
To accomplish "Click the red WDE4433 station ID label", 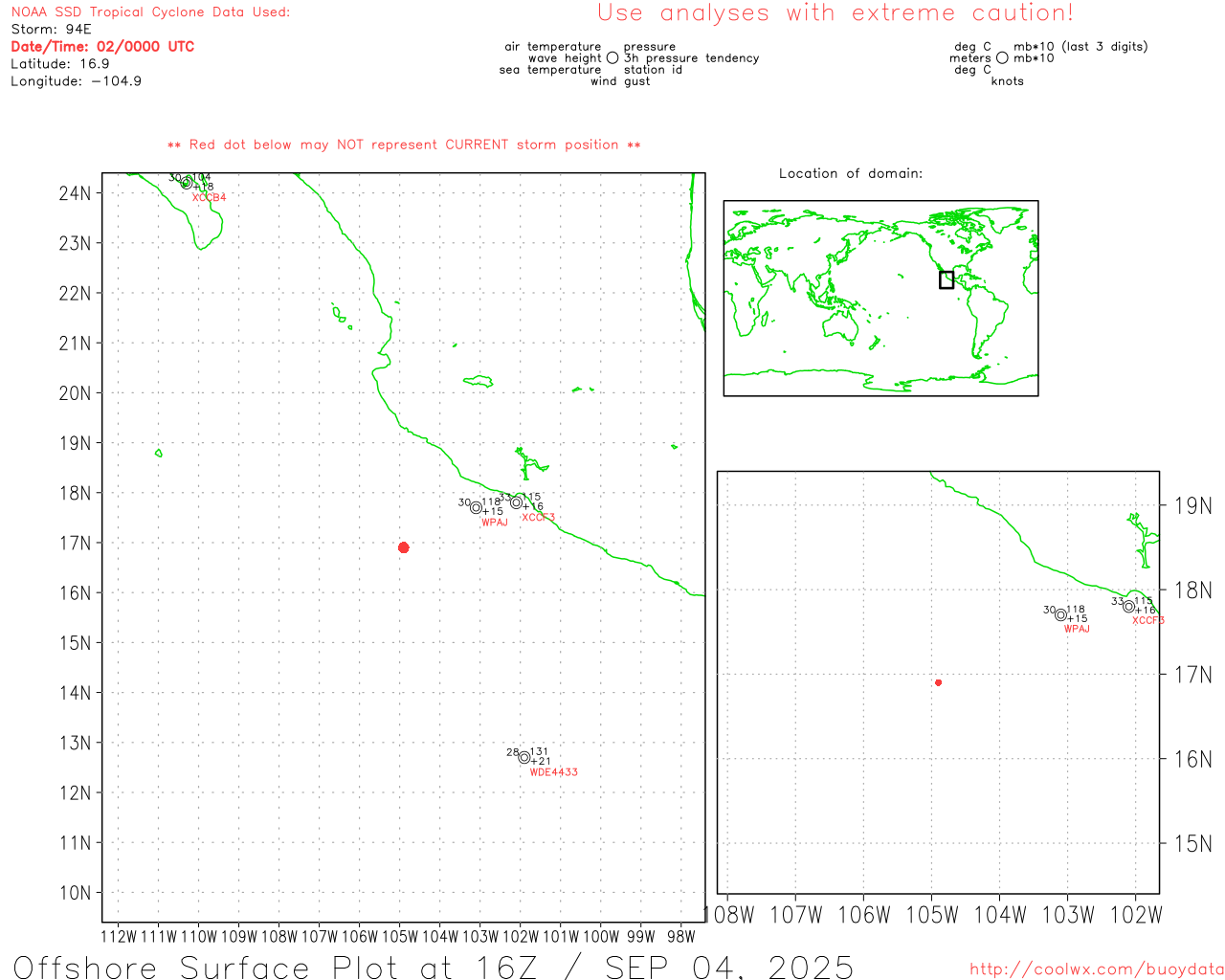I will click(x=554, y=772).
